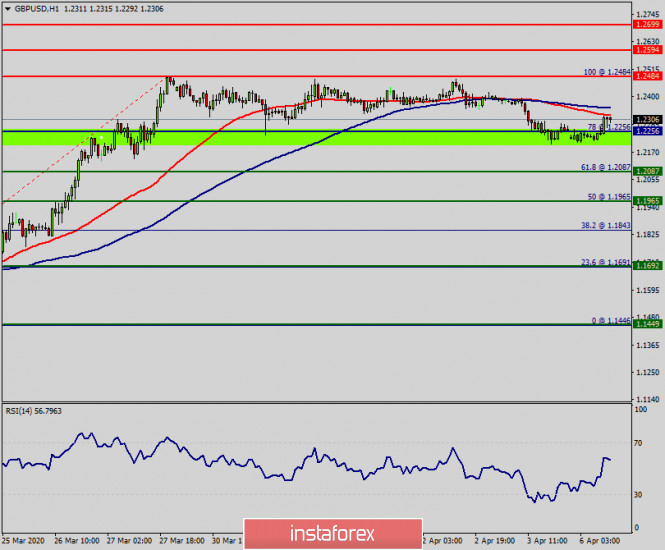Select the 1.1449 green price tag

pos(646,325)
